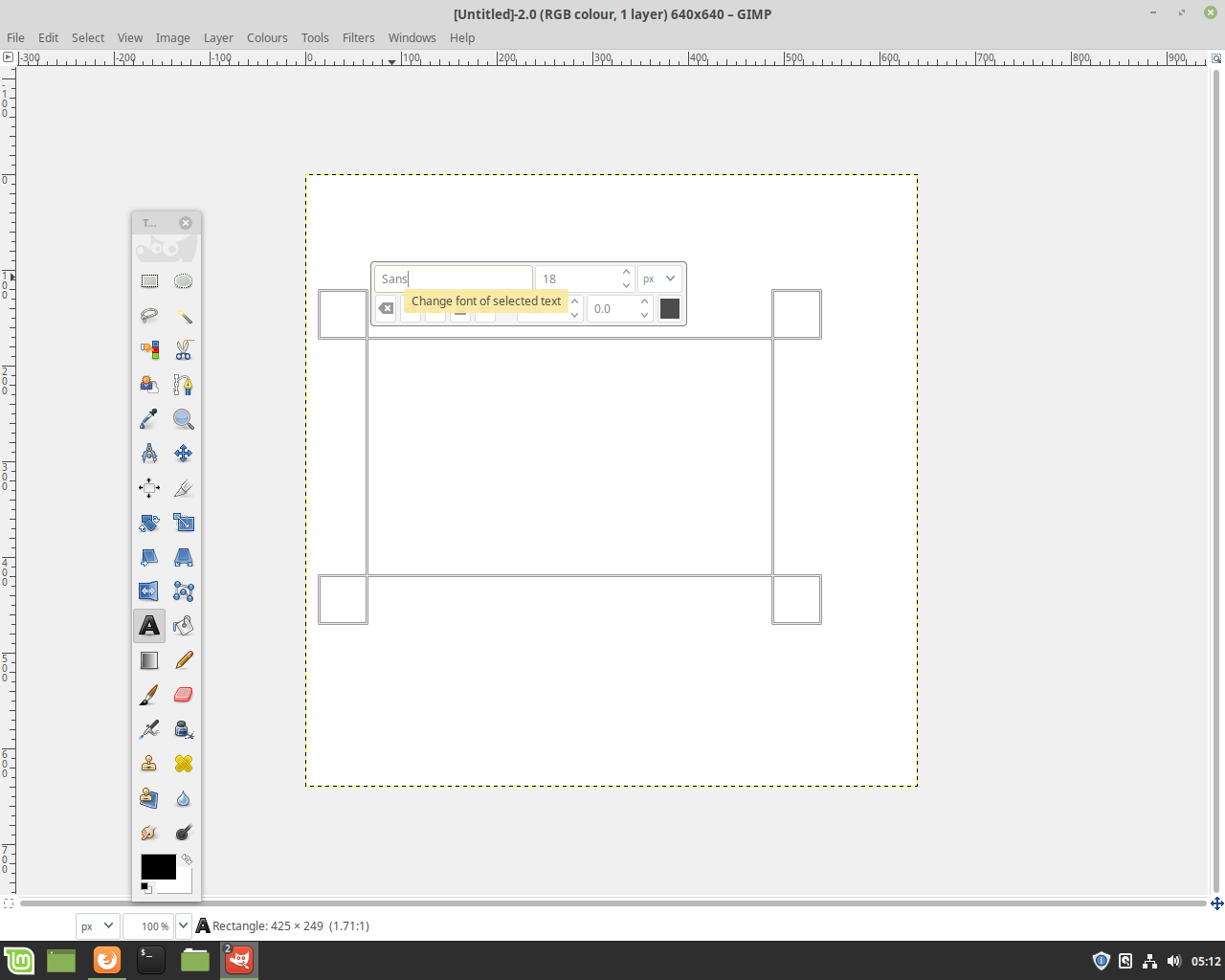This screenshot has height=980, width=1225.
Task: Activate the Bucket Fill tool
Action: (x=184, y=626)
